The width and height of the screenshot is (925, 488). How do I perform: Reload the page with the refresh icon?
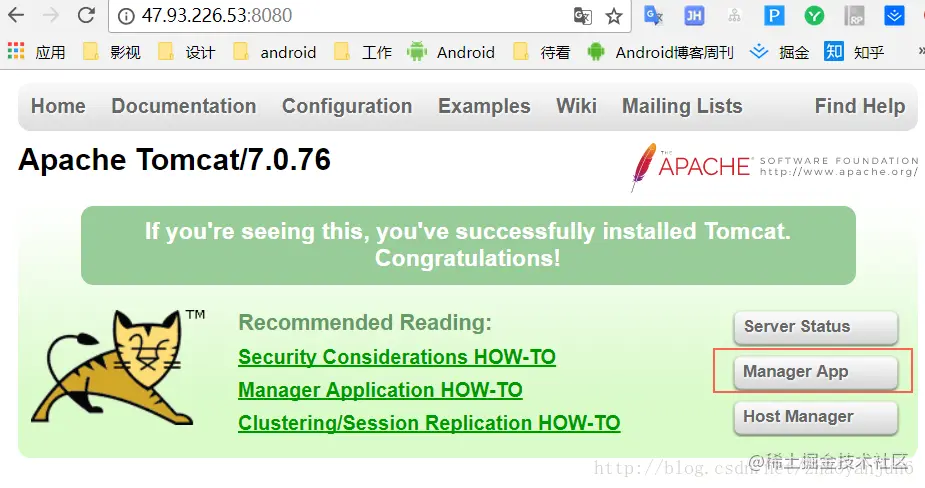coord(86,15)
